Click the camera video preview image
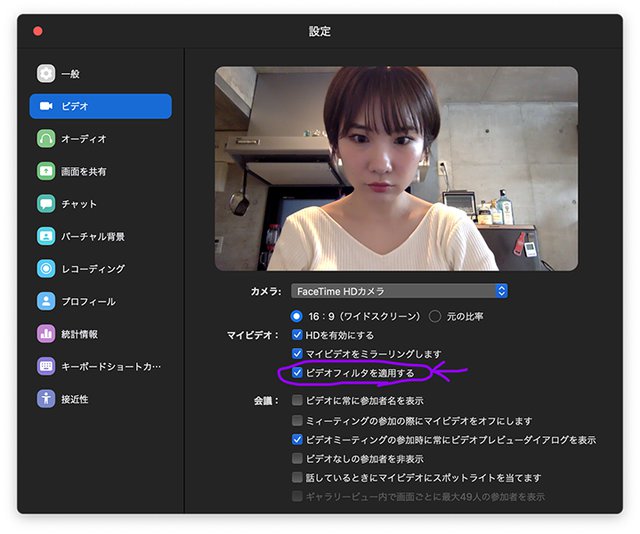 pyautogui.click(x=396, y=169)
